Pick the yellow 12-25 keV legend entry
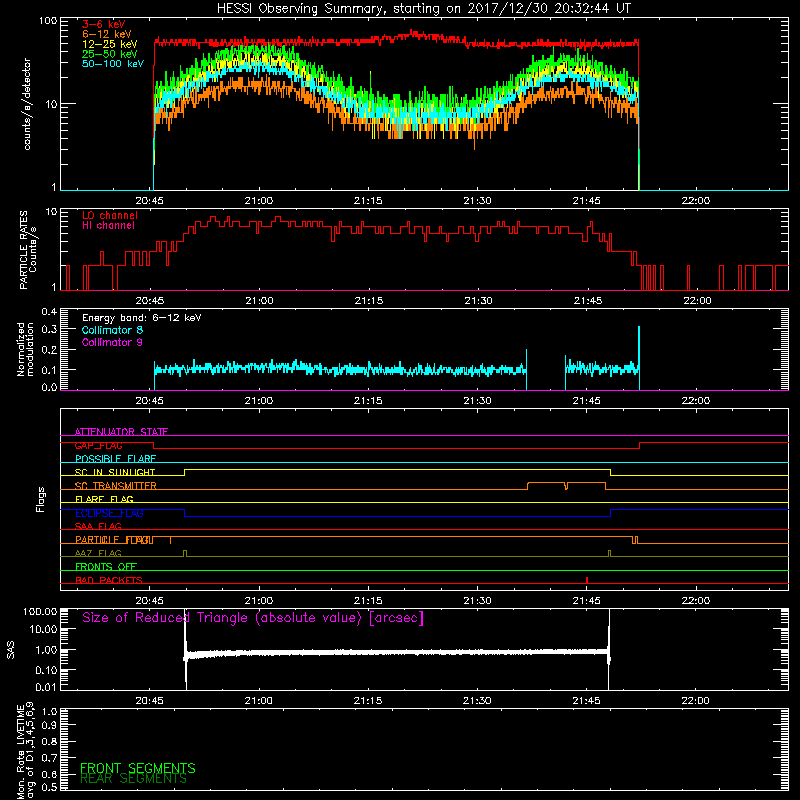 coord(110,44)
